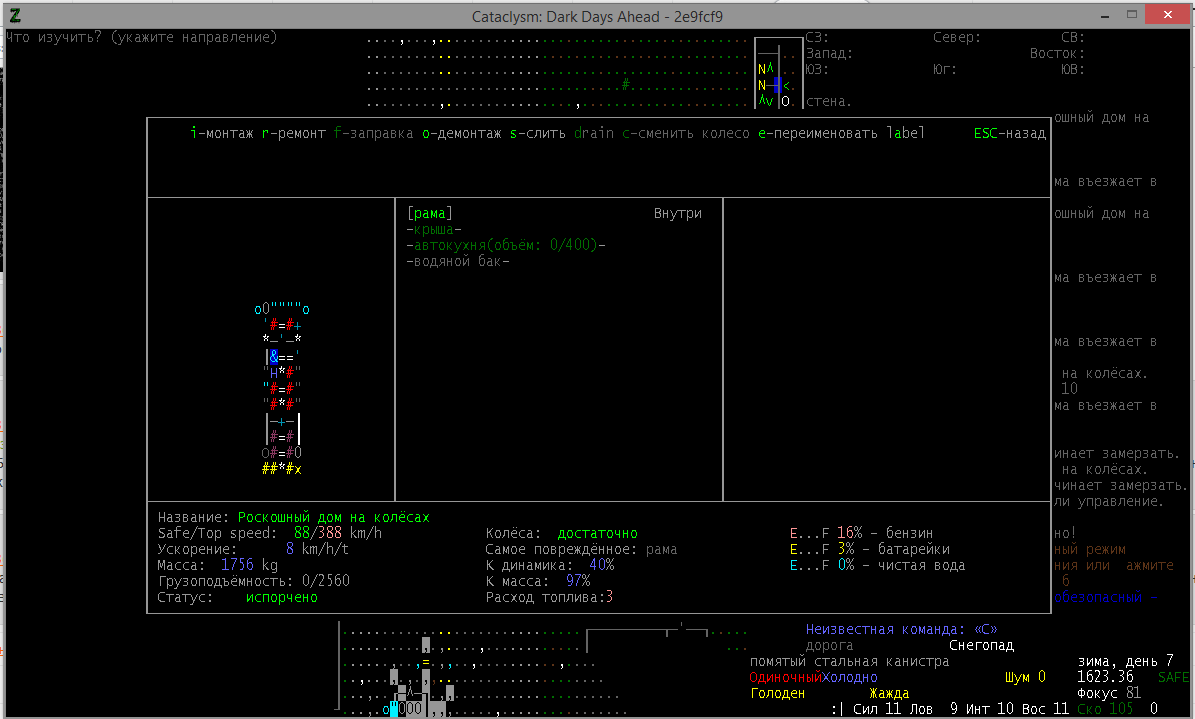Select the s-слить siphon option
The height and width of the screenshot is (719, 1195).
(537, 133)
